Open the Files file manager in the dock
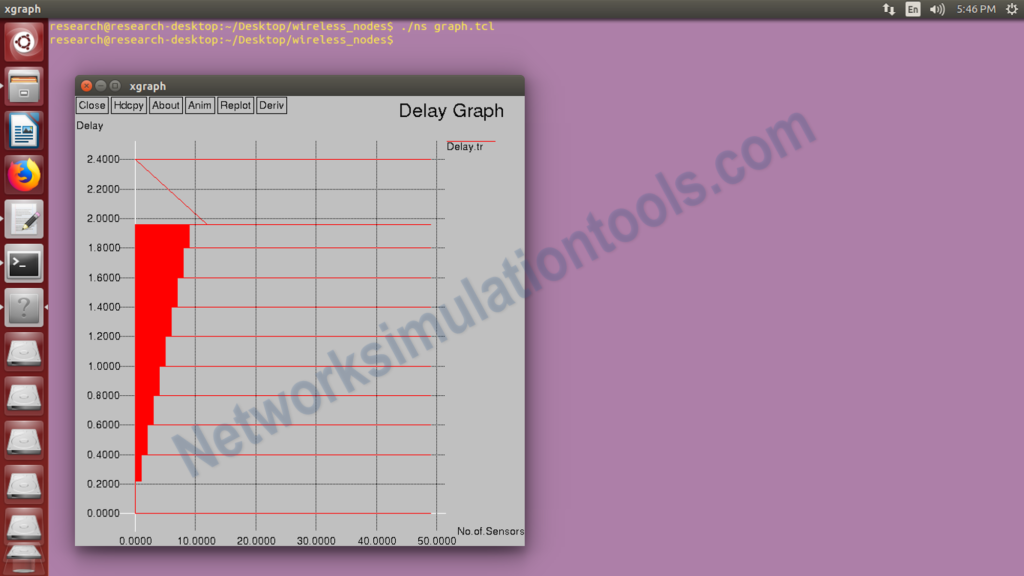The height and width of the screenshot is (576, 1024). pos(23,86)
